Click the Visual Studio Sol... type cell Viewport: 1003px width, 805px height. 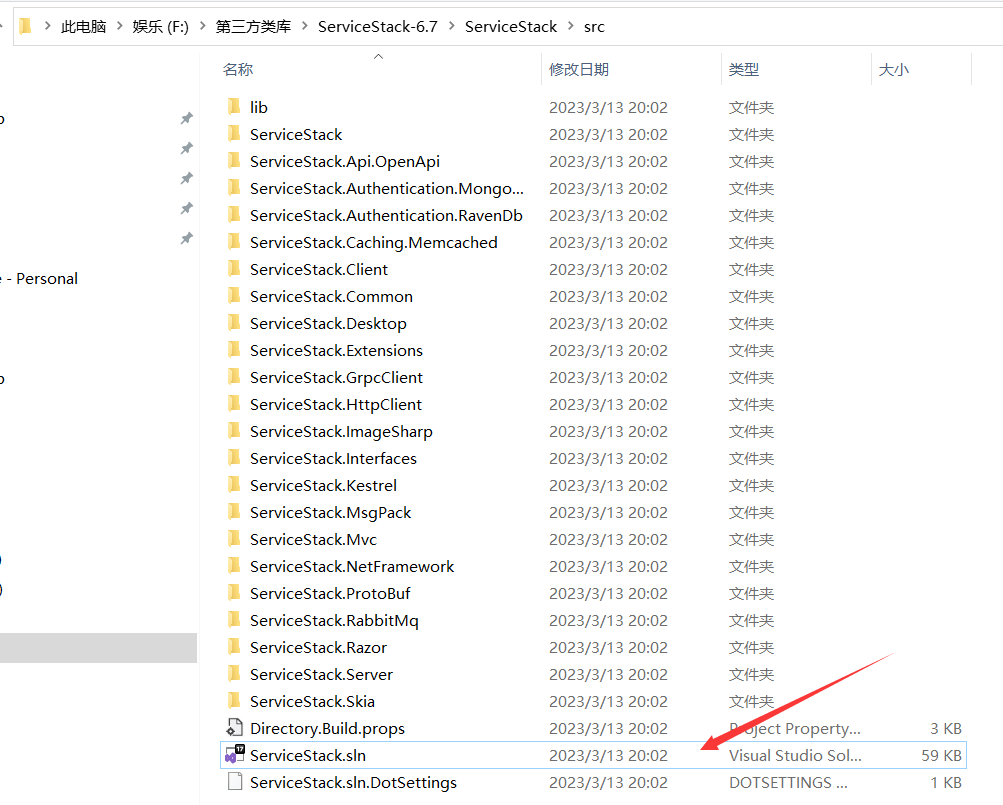(795, 755)
